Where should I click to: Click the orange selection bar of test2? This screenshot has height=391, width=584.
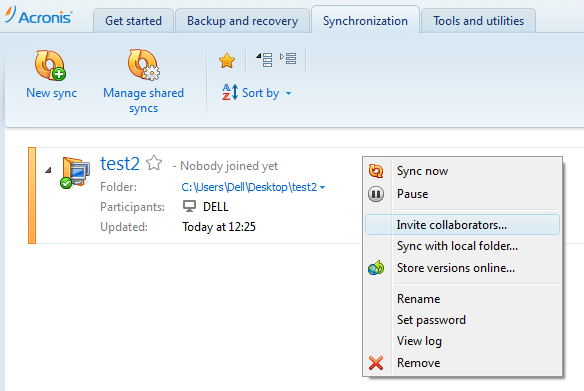pos(32,196)
